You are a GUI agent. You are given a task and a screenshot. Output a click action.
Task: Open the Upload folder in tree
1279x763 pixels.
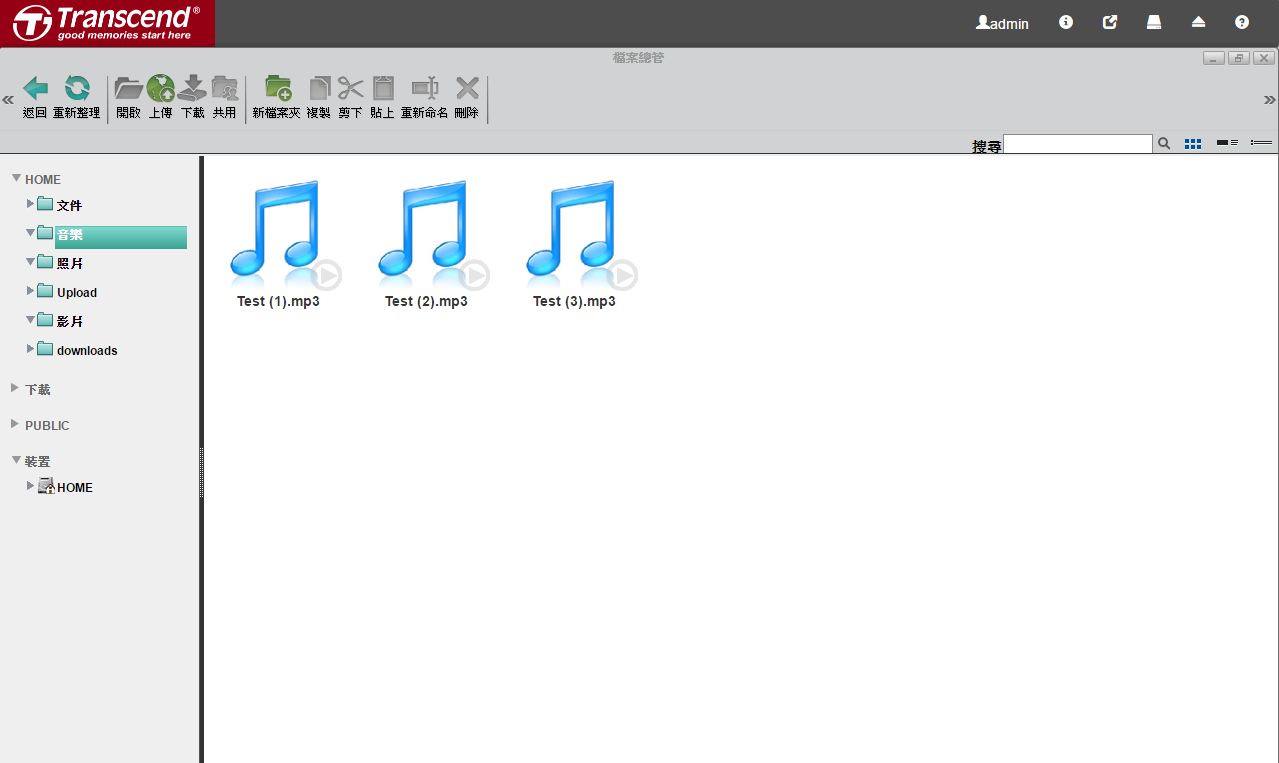click(76, 292)
